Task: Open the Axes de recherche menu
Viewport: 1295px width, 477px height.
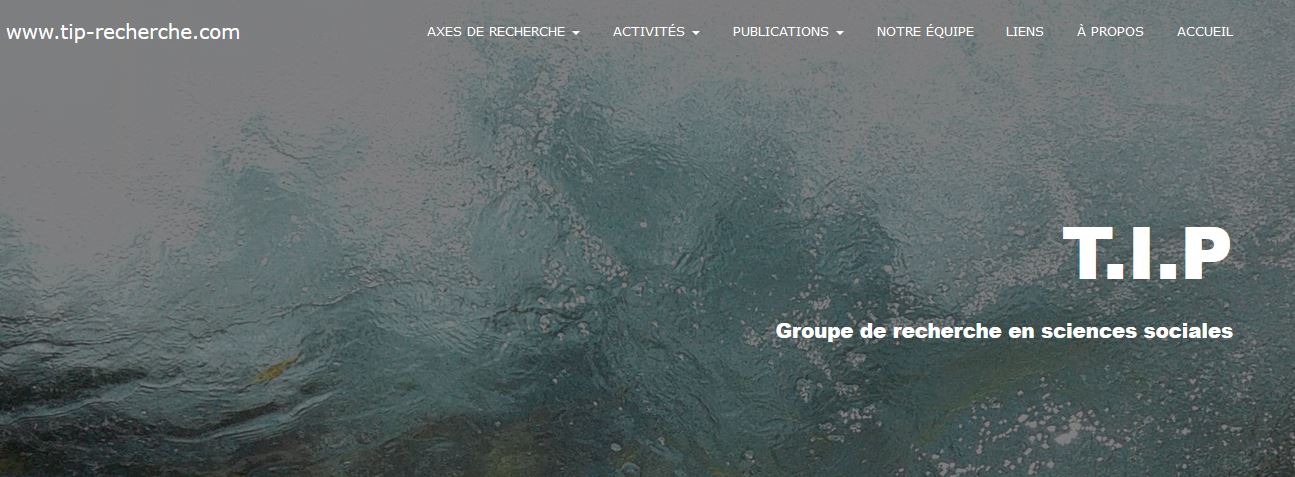Action: (503, 32)
